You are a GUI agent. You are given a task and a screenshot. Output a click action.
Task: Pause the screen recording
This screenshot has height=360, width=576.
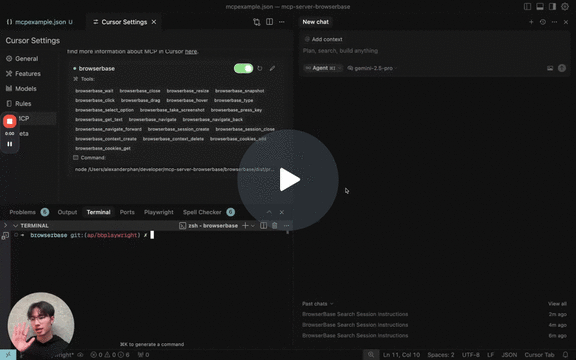click(10, 144)
